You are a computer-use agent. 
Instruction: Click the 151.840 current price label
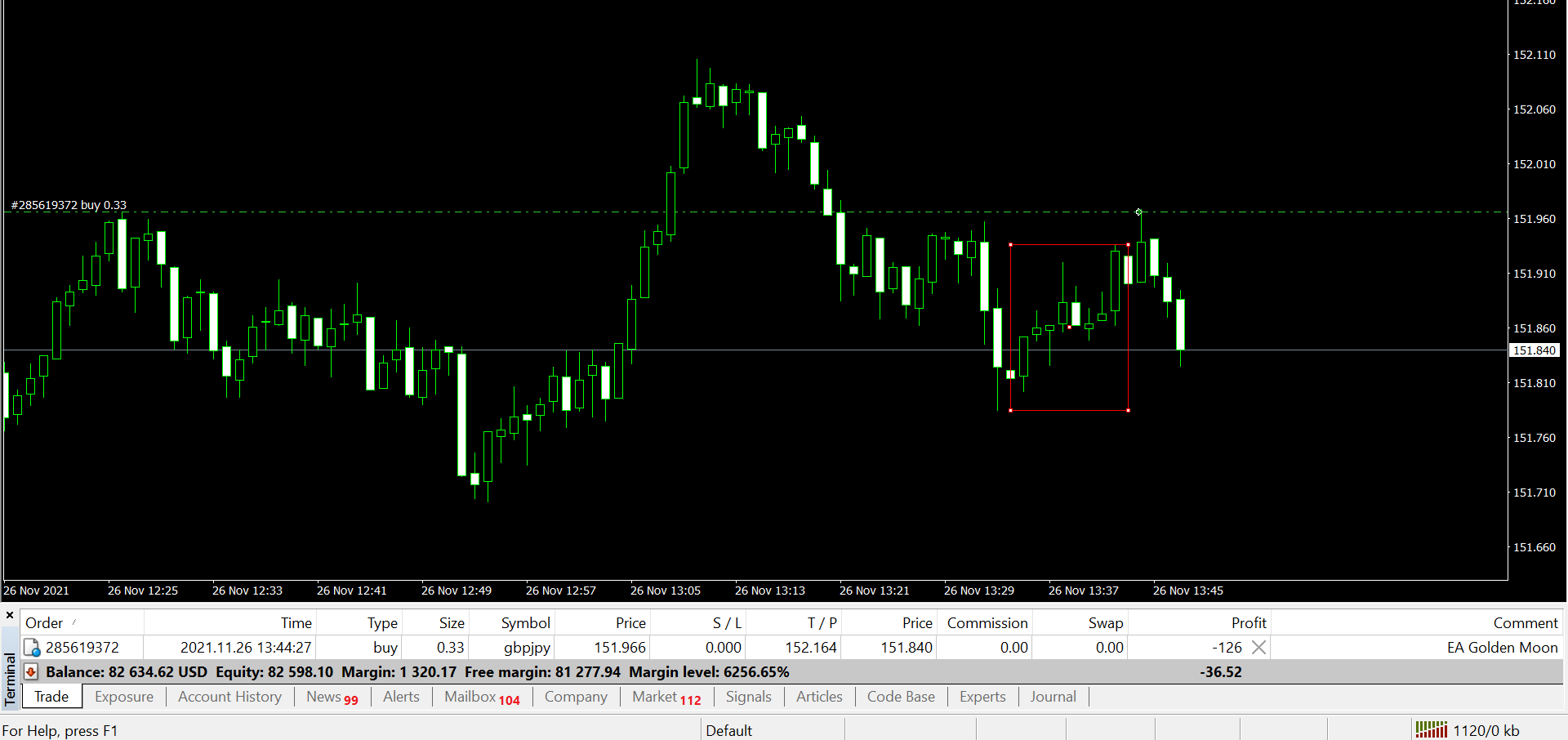(x=1535, y=350)
